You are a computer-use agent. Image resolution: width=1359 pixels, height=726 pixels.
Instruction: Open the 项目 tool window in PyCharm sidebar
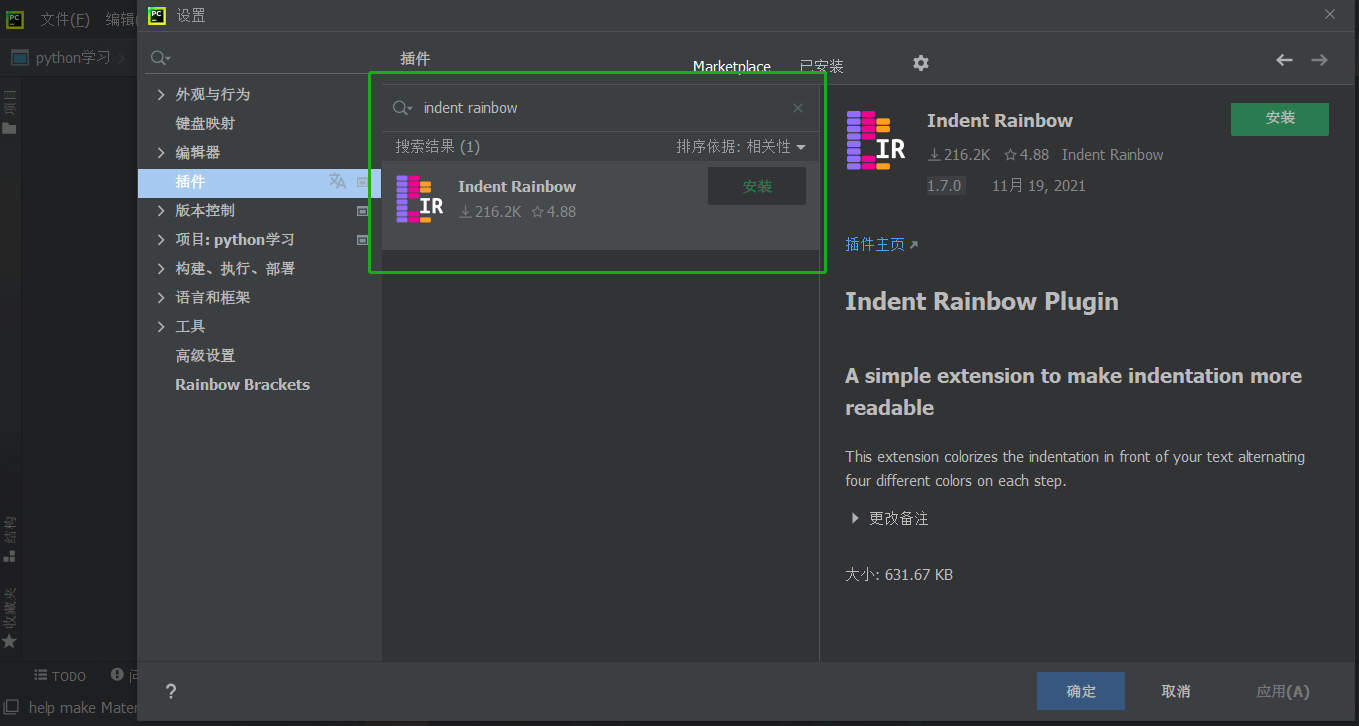(9, 110)
